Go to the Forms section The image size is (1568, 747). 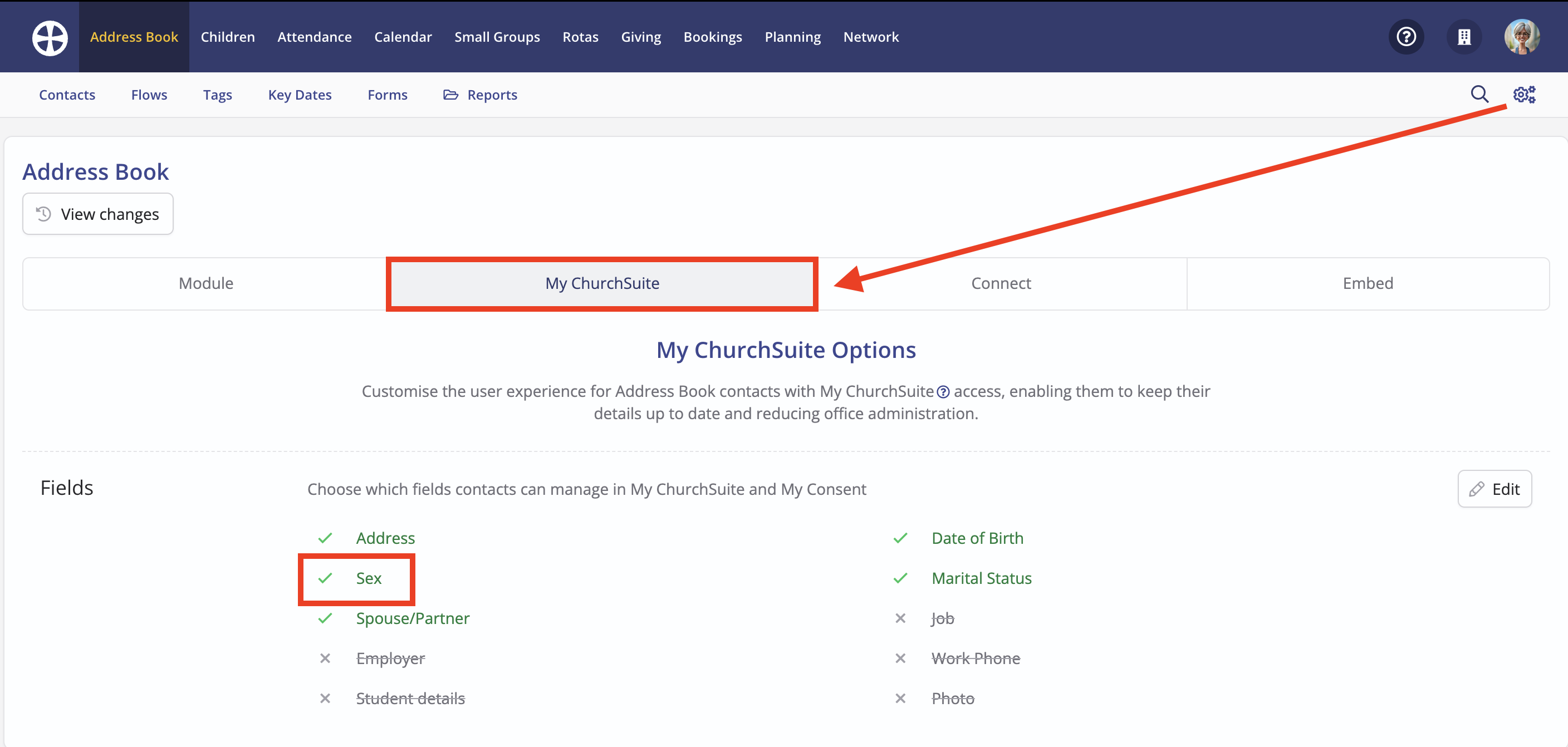coord(387,95)
